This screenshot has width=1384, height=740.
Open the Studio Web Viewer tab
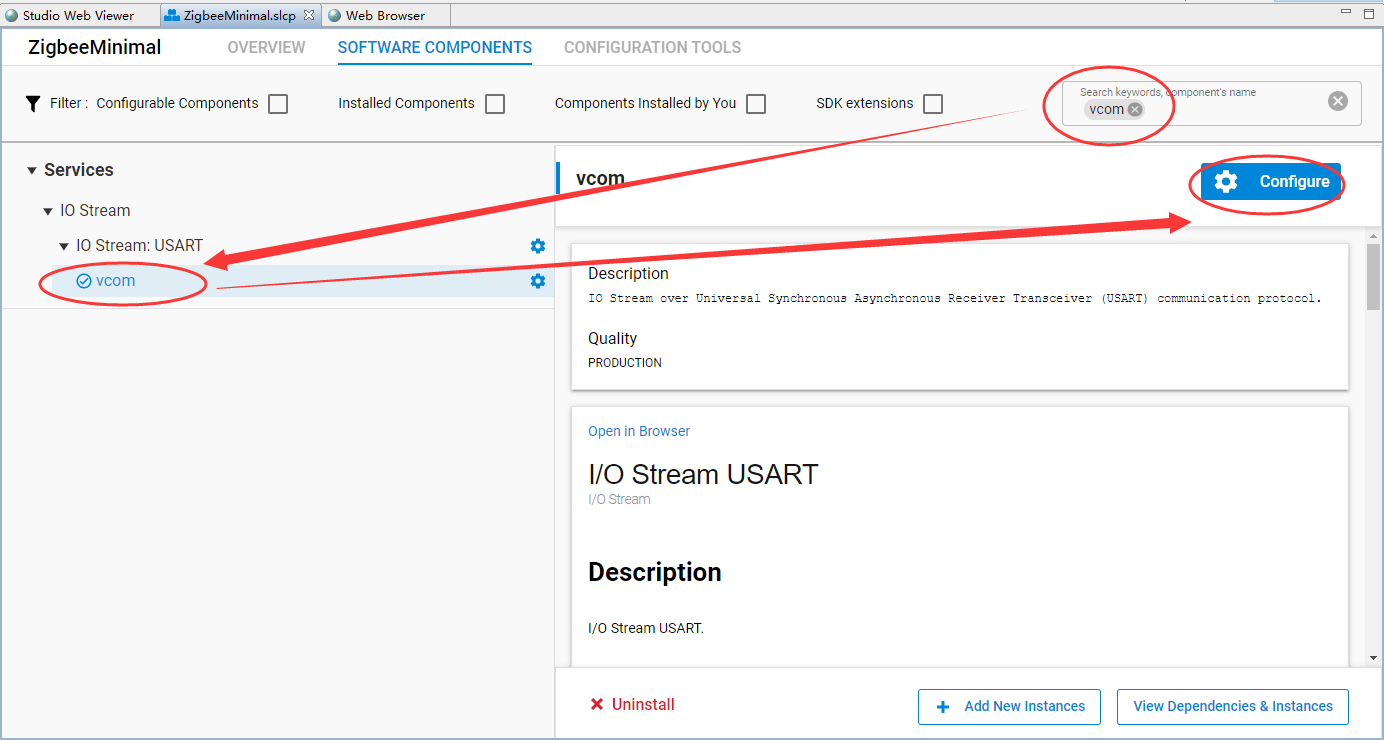[x=68, y=15]
